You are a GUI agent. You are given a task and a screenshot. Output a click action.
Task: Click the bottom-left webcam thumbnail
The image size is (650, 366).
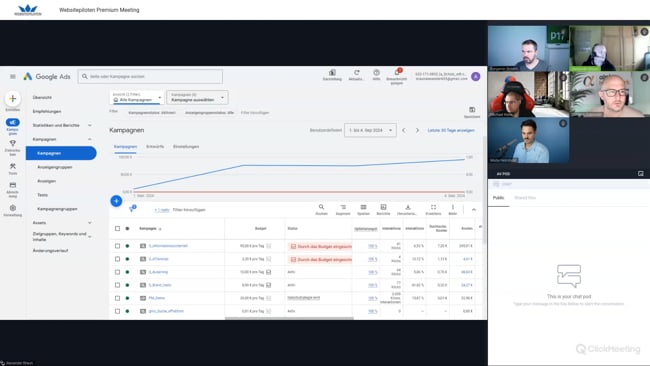point(529,141)
